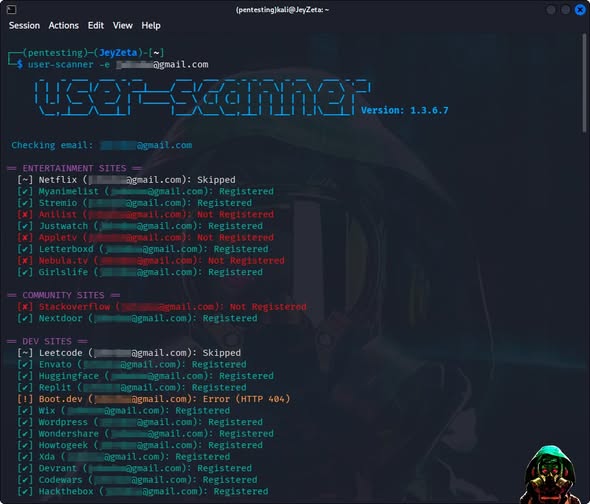This screenshot has height=504, width=590.
Task: Click the user-scanner command line text
Action: pyautogui.click(x=118, y=65)
